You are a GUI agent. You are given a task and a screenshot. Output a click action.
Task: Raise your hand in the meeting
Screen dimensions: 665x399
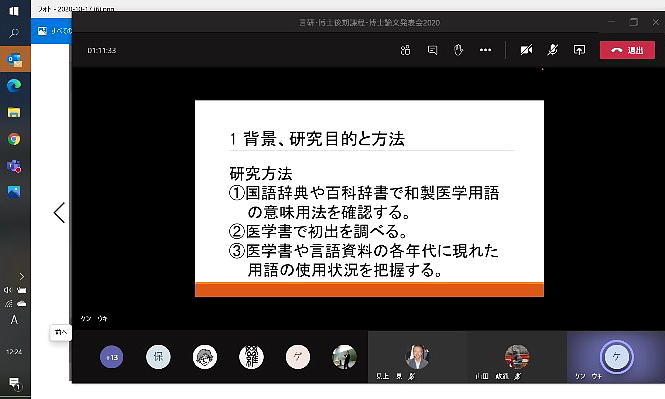tap(458, 50)
